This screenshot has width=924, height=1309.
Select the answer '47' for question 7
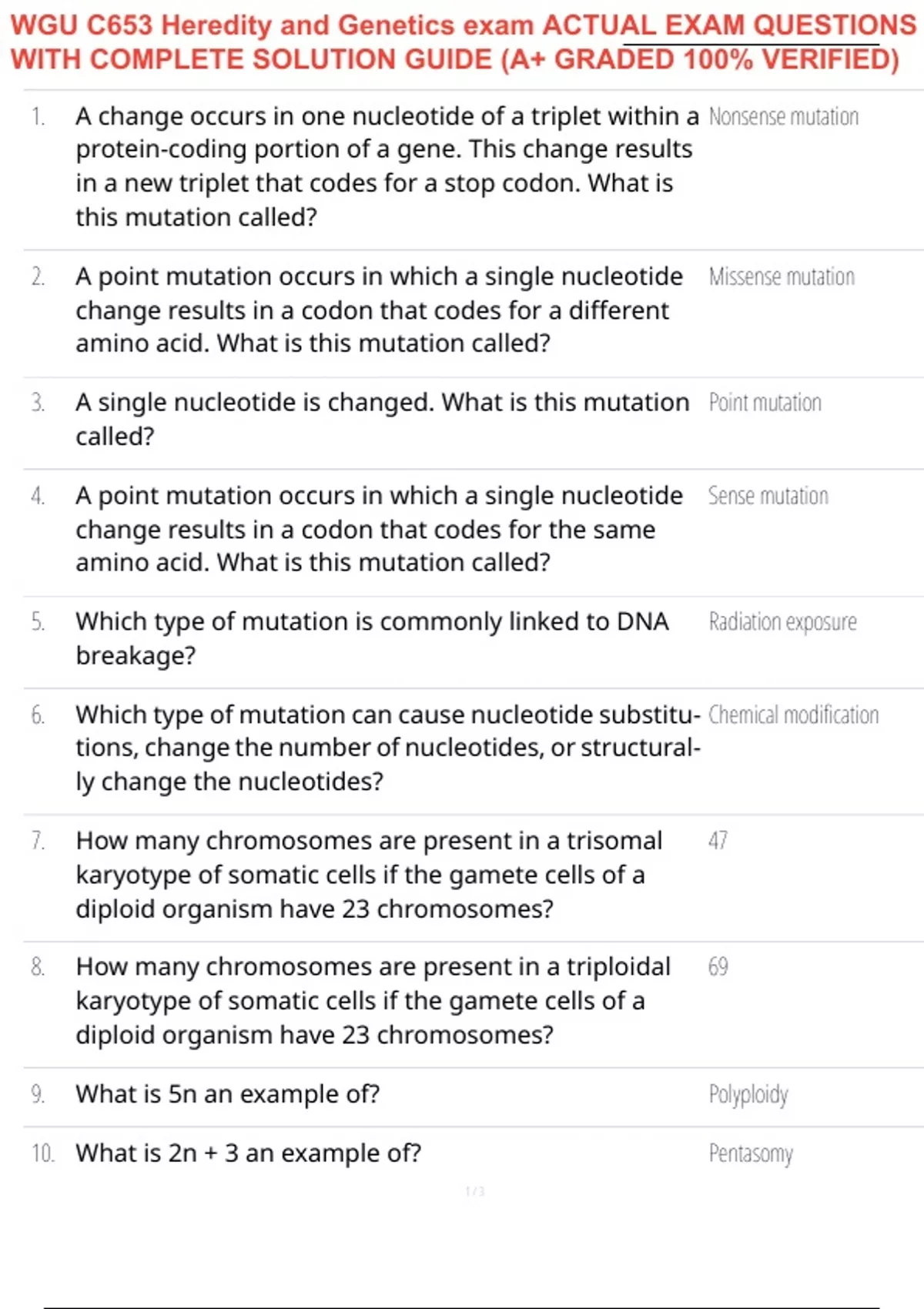pyautogui.click(x=718, y=841)
